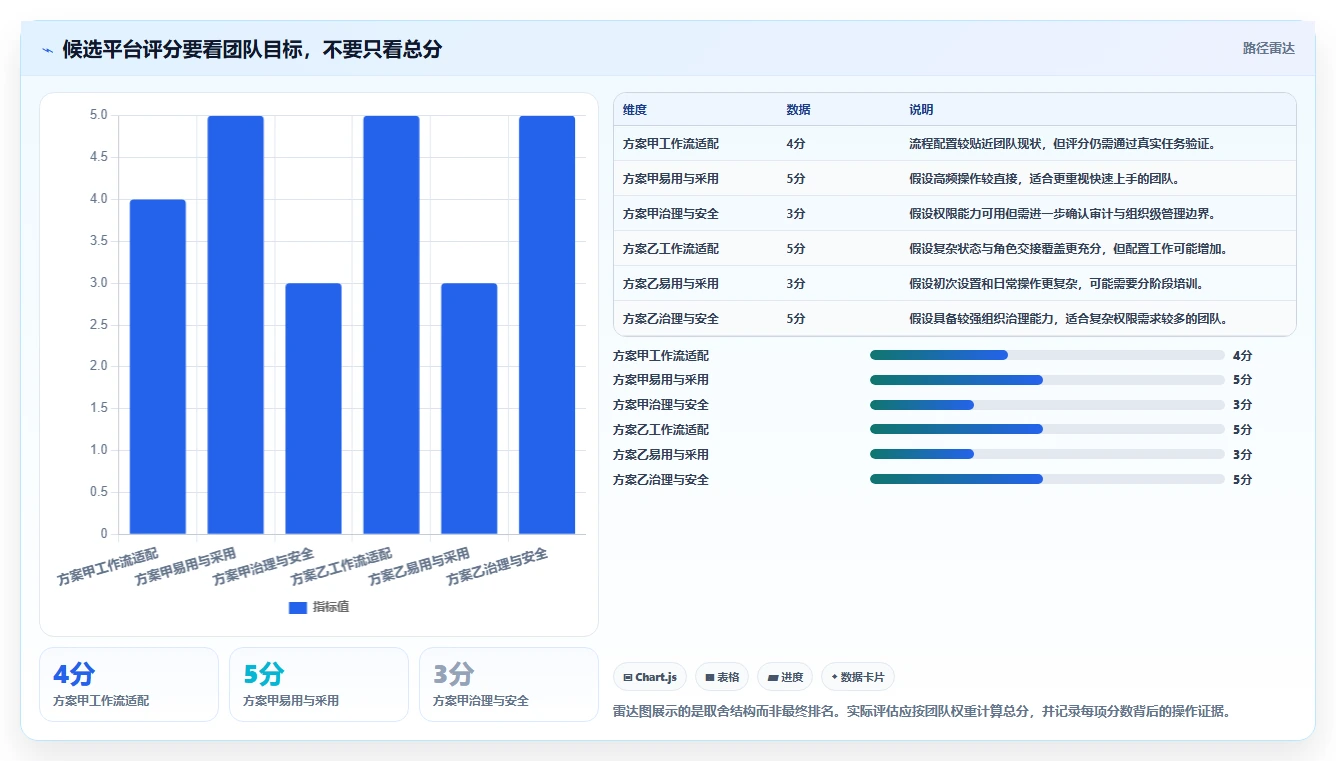
Task: Click the 方案甲治理与安全 bar in chart
Action: pyautogui.click(x=313, y=408)
